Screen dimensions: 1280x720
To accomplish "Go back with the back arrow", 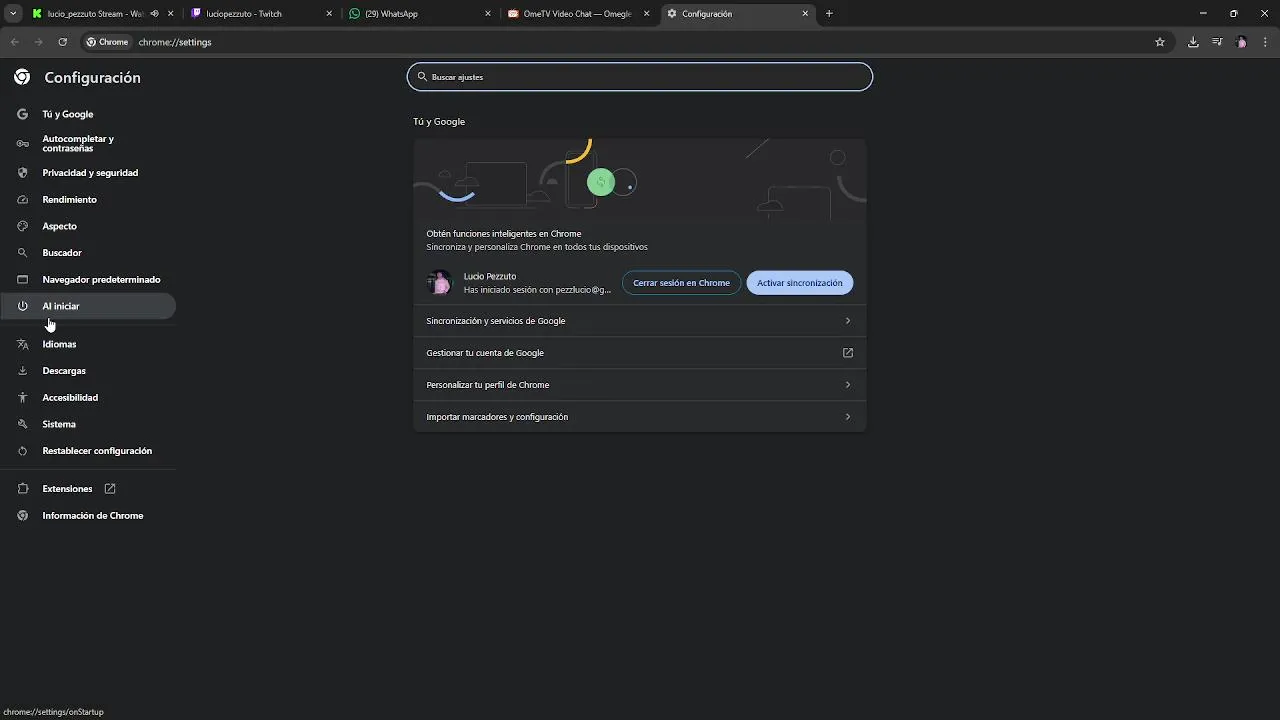I will coord(14,42).
